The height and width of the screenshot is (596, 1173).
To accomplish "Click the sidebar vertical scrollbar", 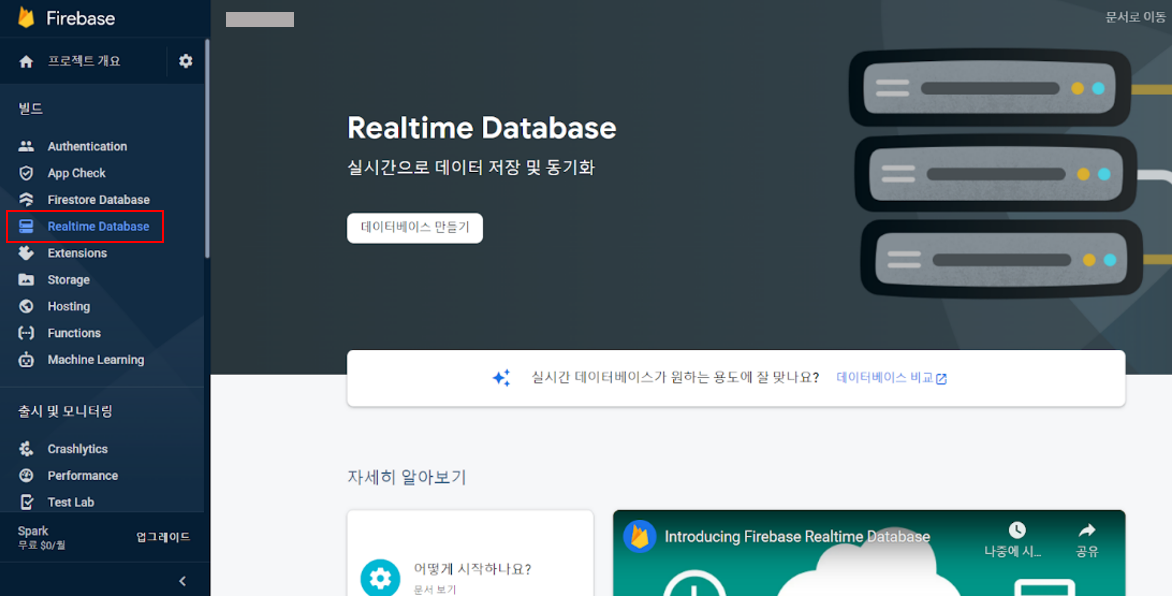I will (207, 148).
